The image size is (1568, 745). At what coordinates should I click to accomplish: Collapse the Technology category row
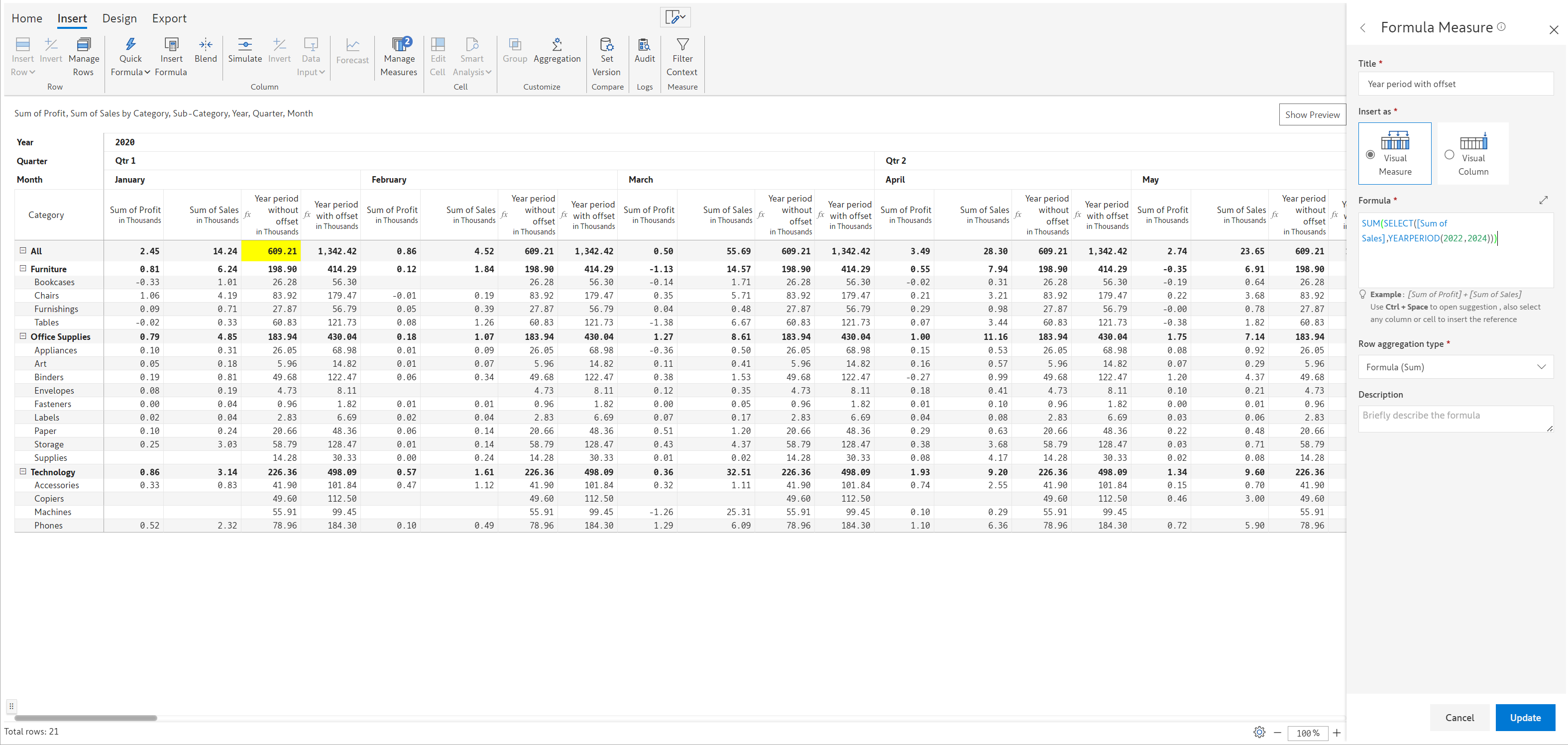pyautogui.click(x=23, y=472)
